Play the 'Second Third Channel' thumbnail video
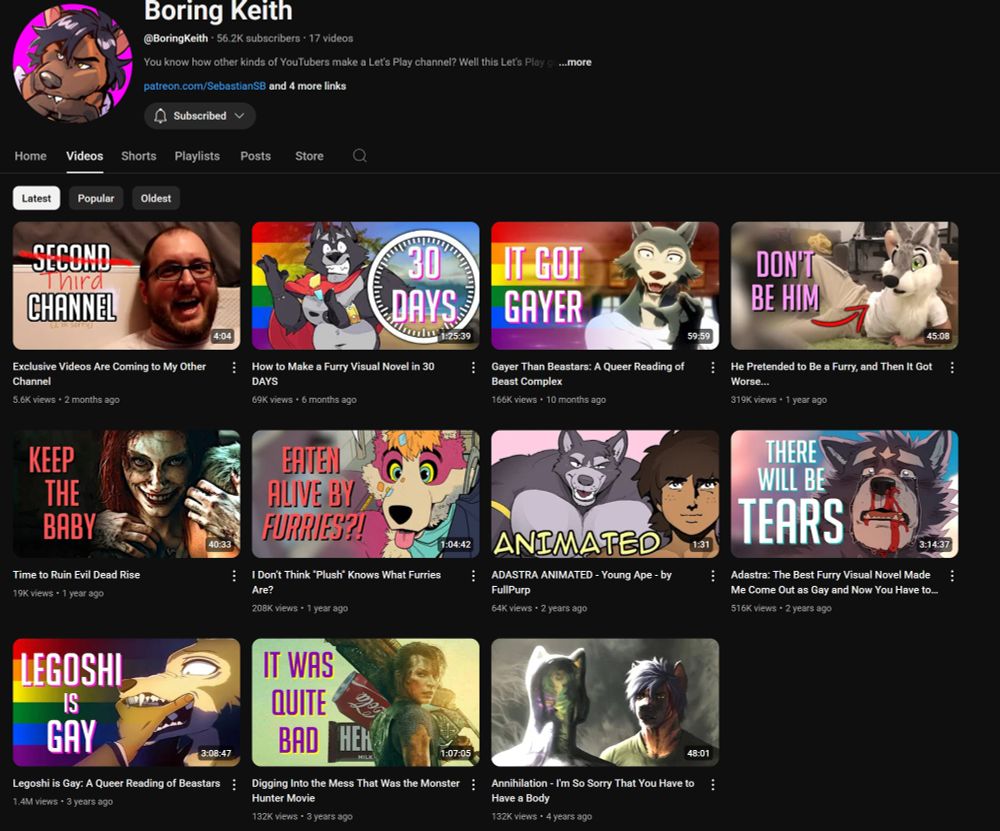This screenshot has width=1000, height=831. coord(126,286)
